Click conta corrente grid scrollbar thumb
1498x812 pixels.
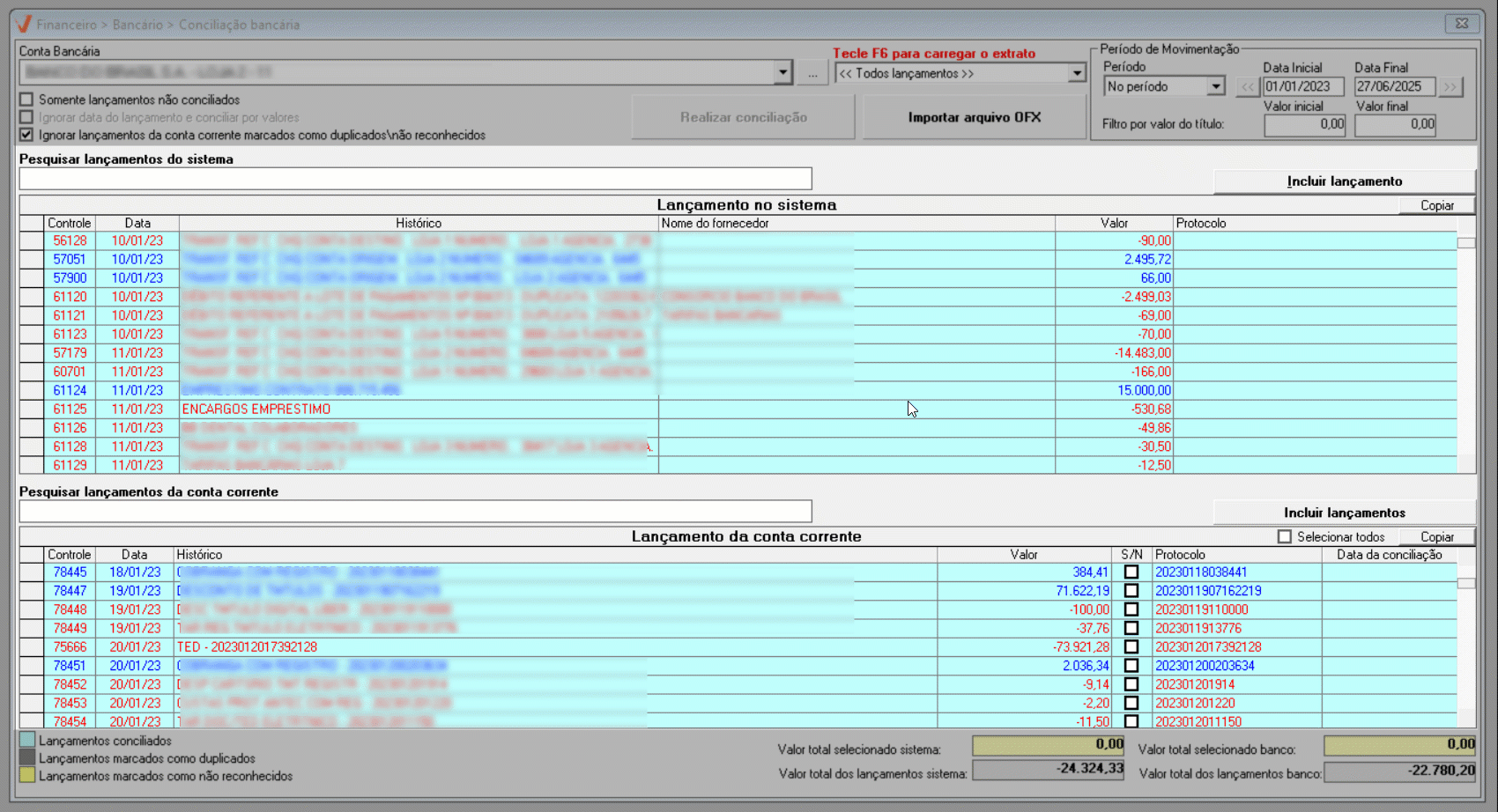tap(1466, 583)
